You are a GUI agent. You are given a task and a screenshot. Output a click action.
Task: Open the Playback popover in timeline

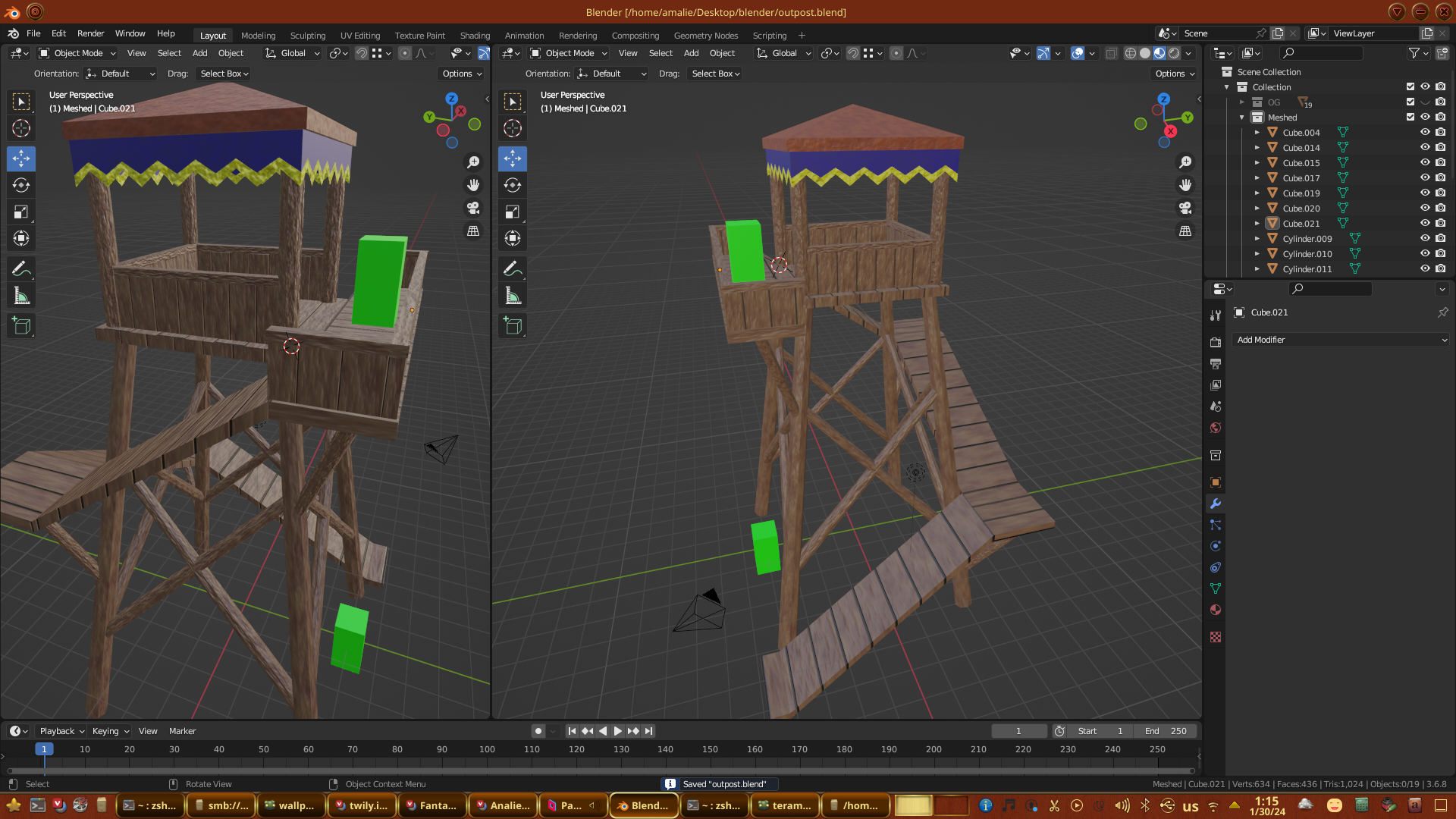pyautogui.click(x=61, y=731)
